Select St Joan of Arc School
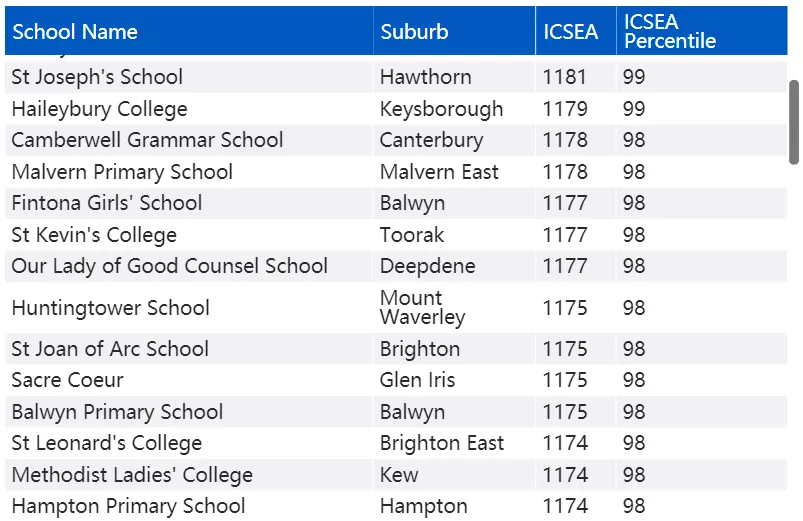 click(x=110, y=349)
